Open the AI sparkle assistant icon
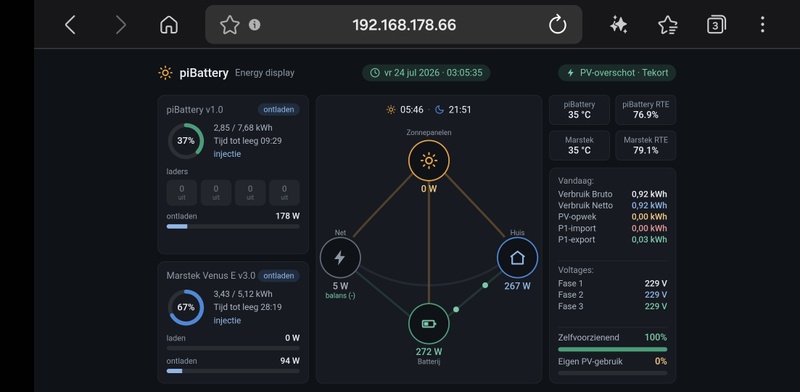 618,24
